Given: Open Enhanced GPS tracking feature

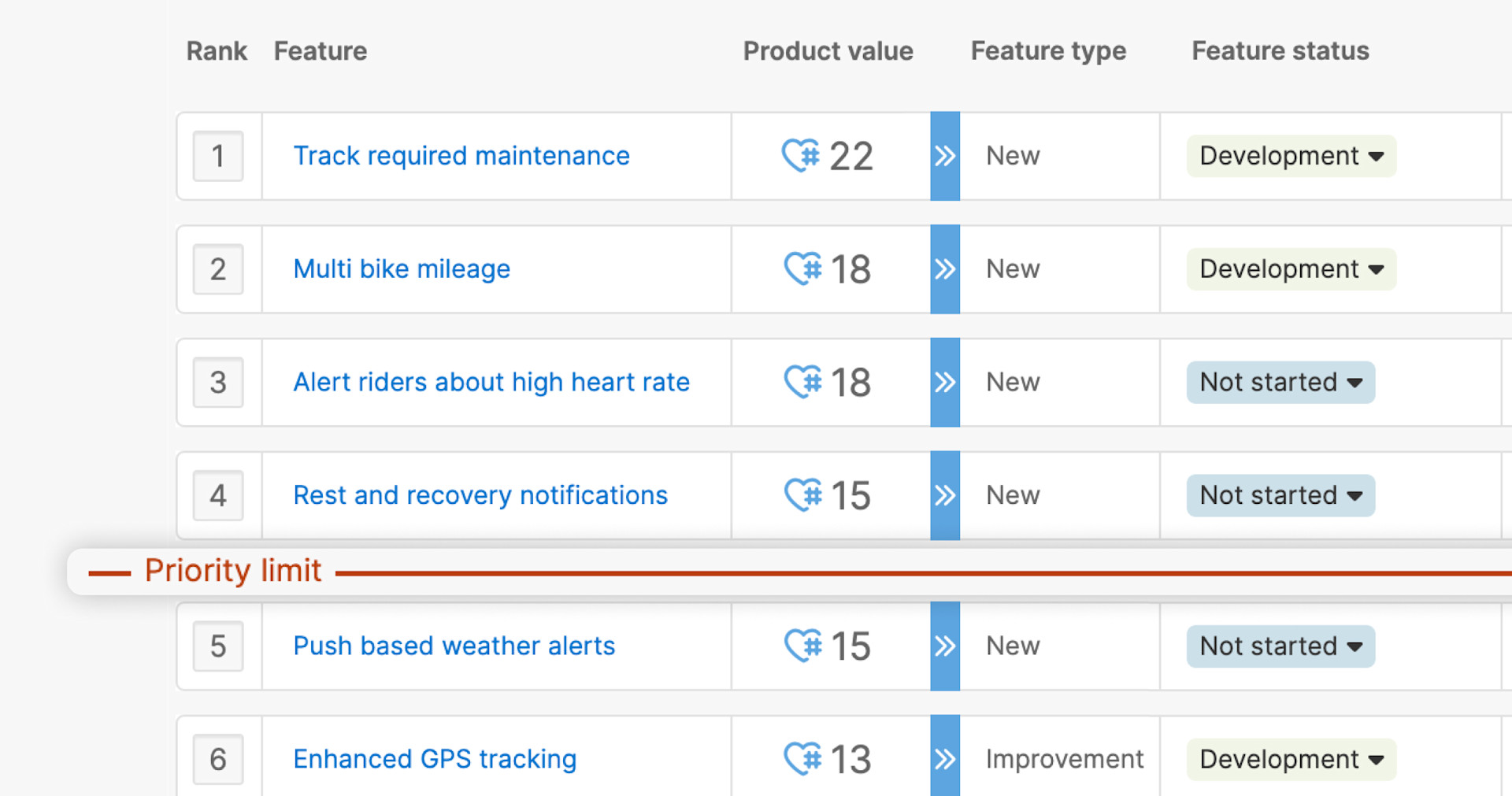Looking at the screenshot, I should click(x=435, y=759).
